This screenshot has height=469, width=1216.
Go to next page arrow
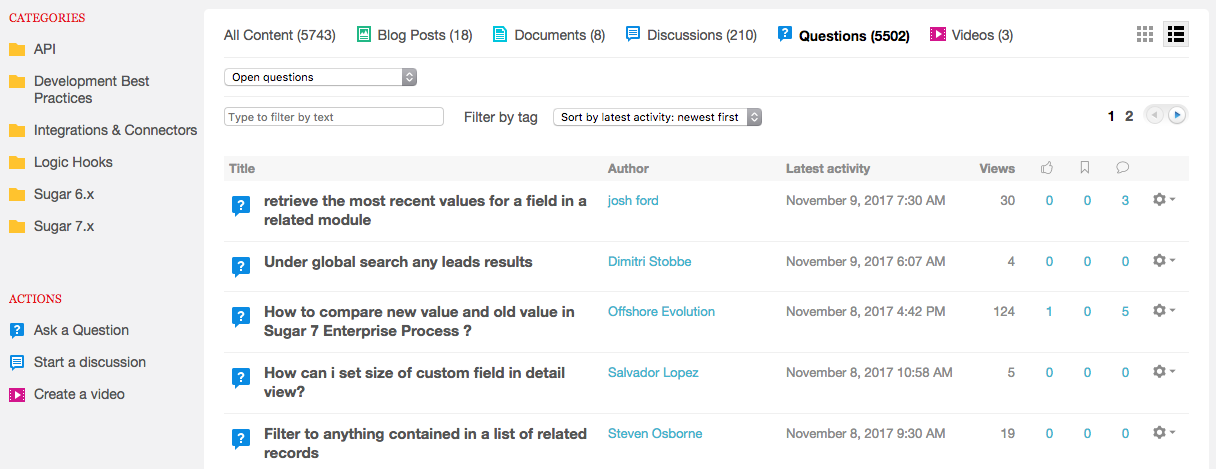pos(1177,116)
